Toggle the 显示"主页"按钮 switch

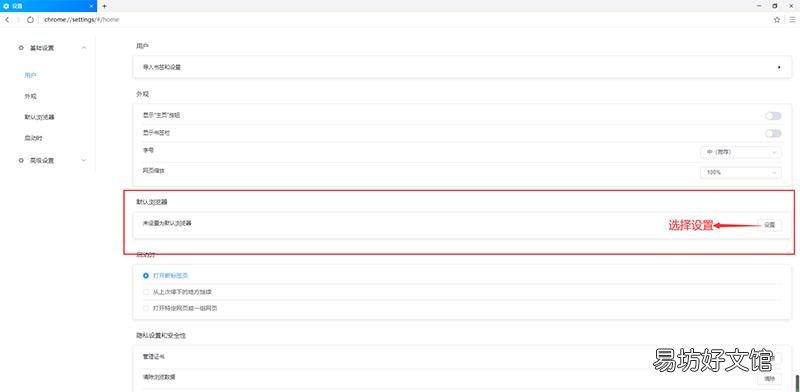[x=772, y=116]
